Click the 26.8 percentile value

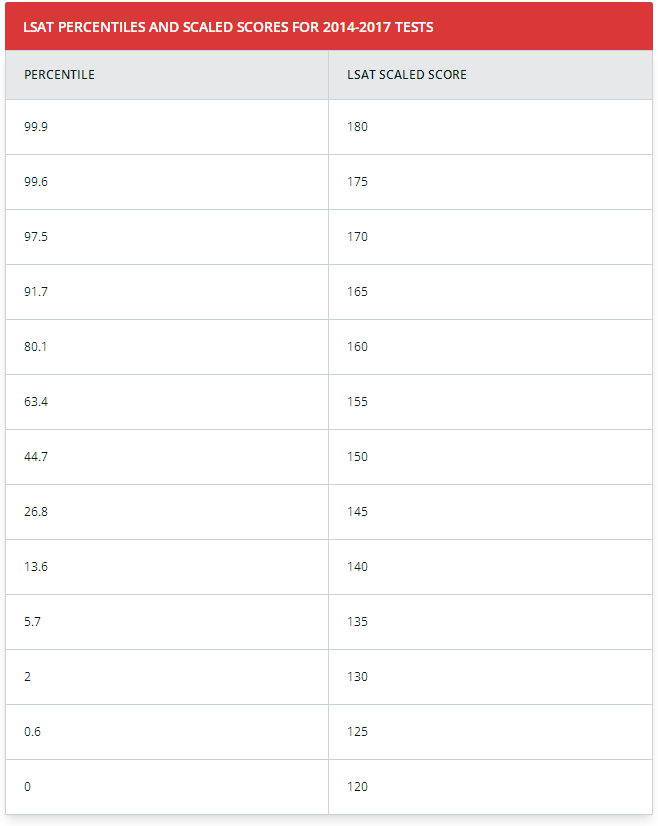pyautogui.click(x=36, y=512)
